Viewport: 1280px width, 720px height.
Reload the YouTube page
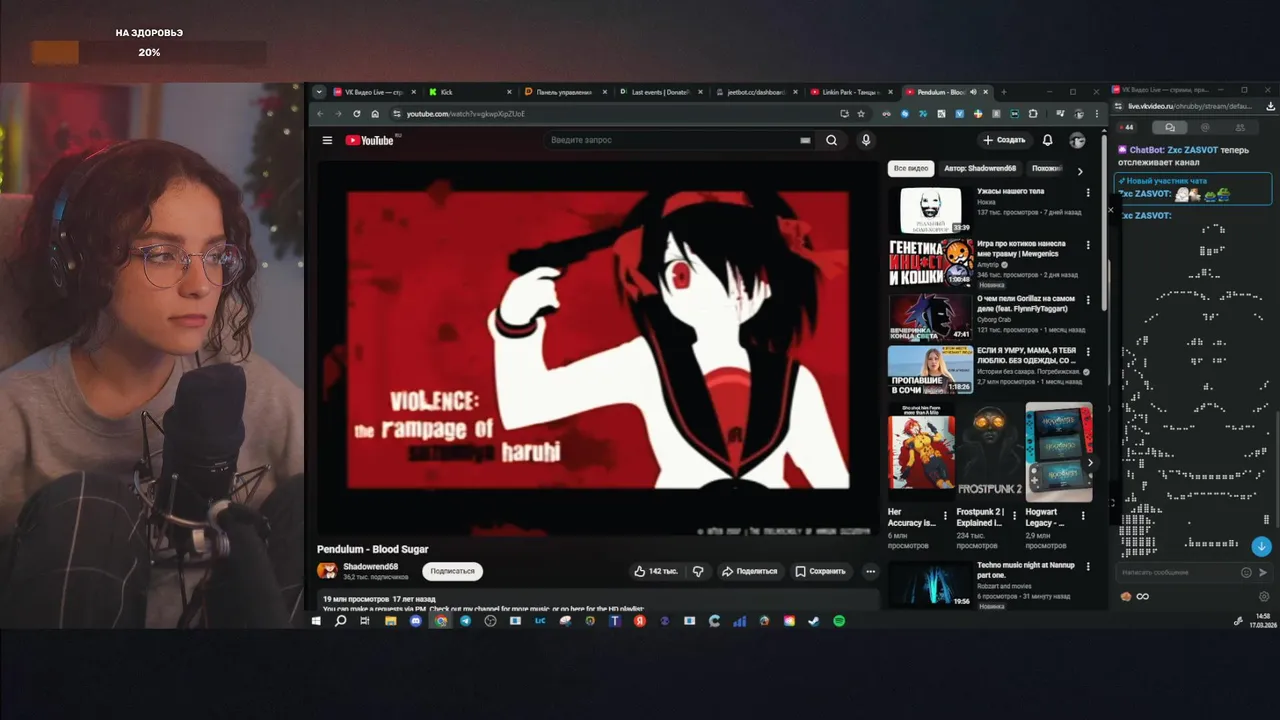tap(357, 114)
